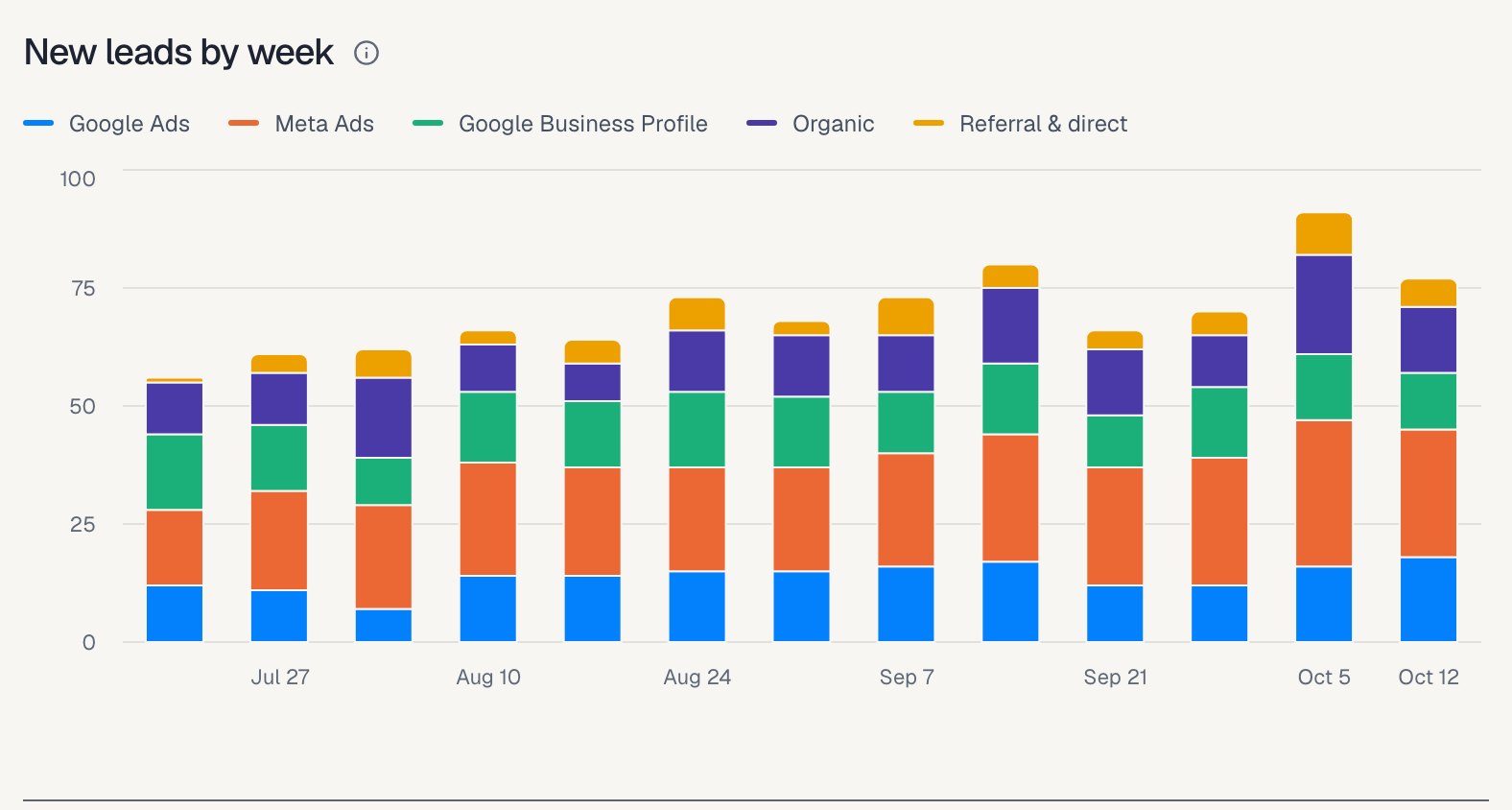
Task: Click the Jul 27 axis label
Action: [x=280, y=677]
